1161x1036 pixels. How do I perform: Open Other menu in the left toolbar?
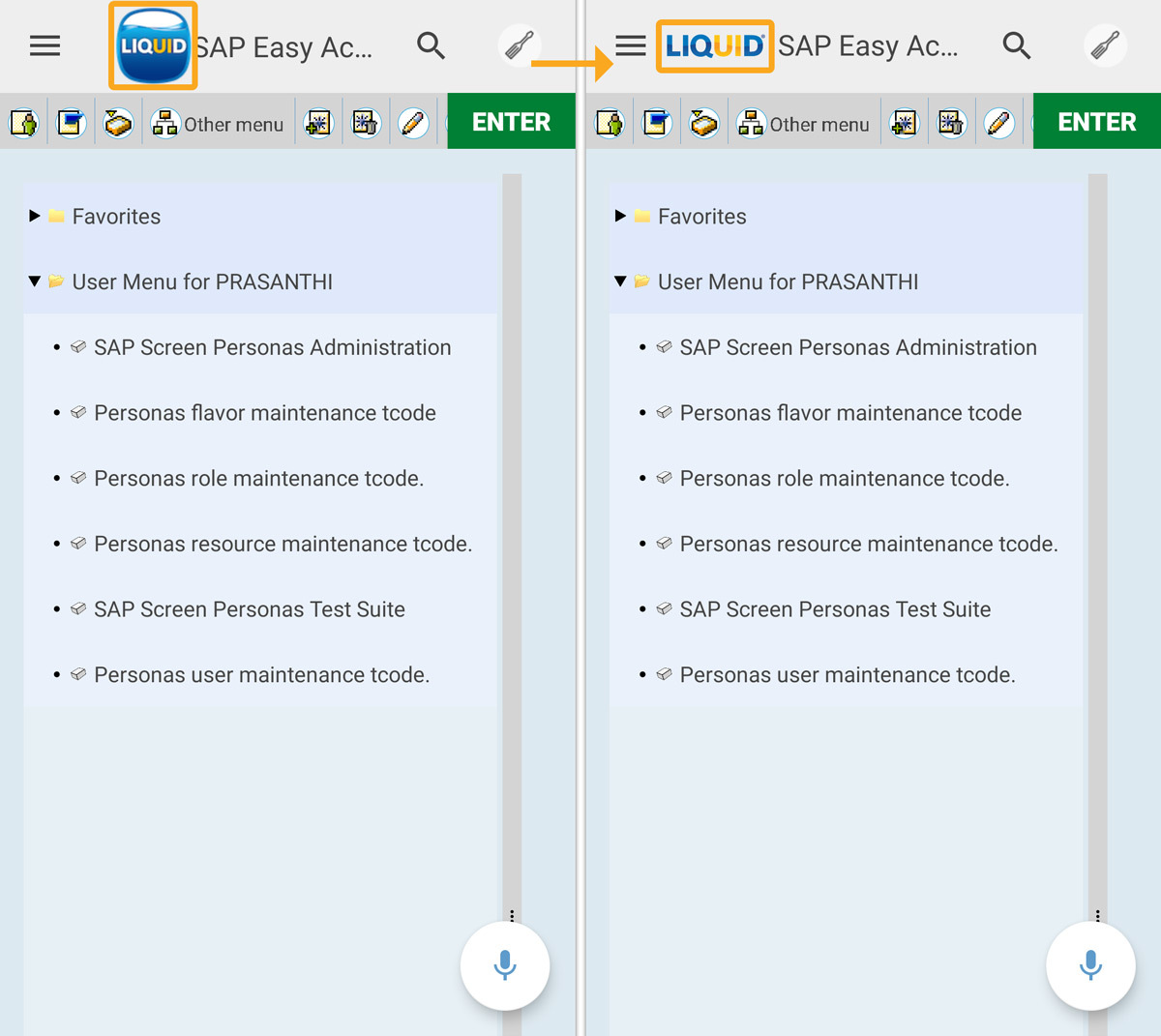pos(219,124)
